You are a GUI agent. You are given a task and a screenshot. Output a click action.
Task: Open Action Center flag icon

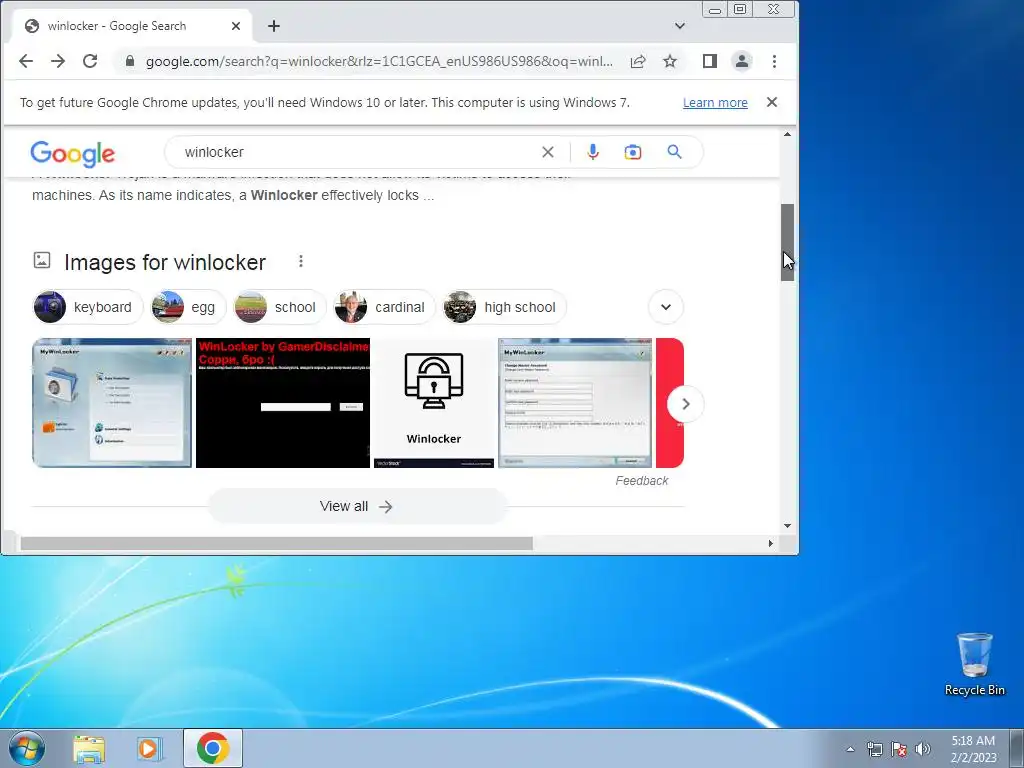[899, 749]
